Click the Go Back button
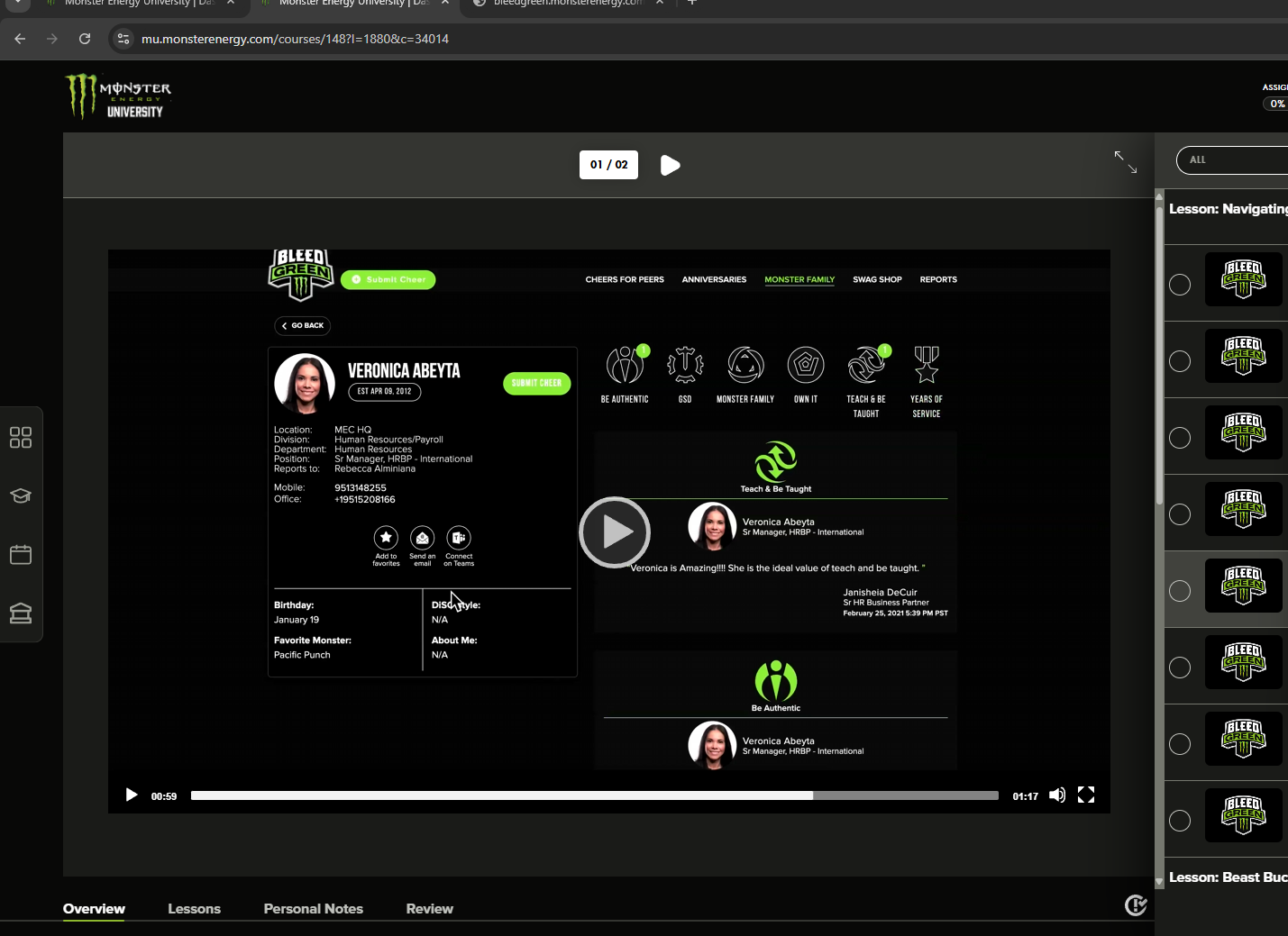 coord(303,326)
